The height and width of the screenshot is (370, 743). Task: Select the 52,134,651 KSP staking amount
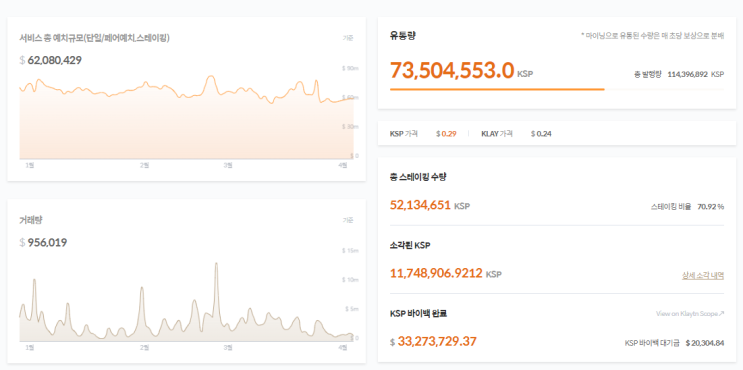(x=430, y=206)
